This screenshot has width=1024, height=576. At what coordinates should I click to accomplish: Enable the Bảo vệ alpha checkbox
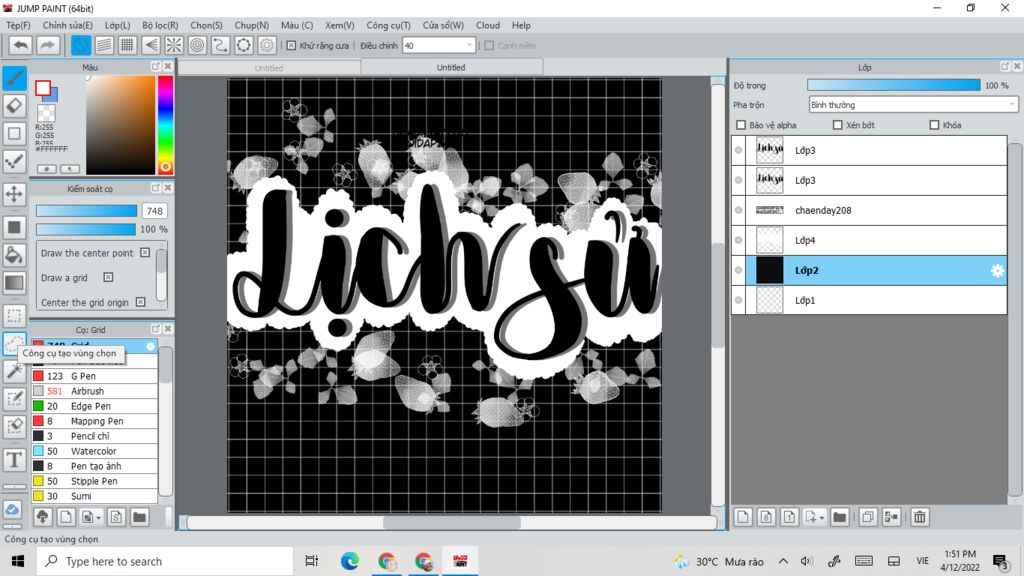click(741, 125)
